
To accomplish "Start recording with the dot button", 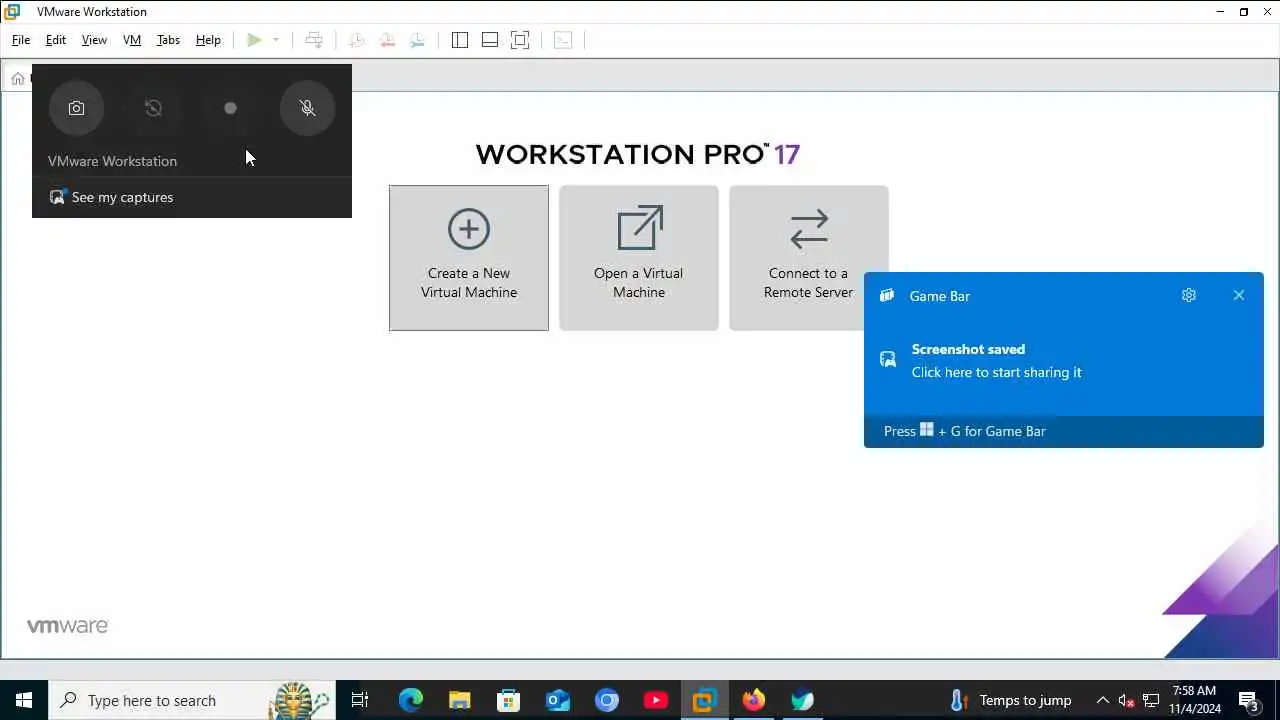I will 230,108.
